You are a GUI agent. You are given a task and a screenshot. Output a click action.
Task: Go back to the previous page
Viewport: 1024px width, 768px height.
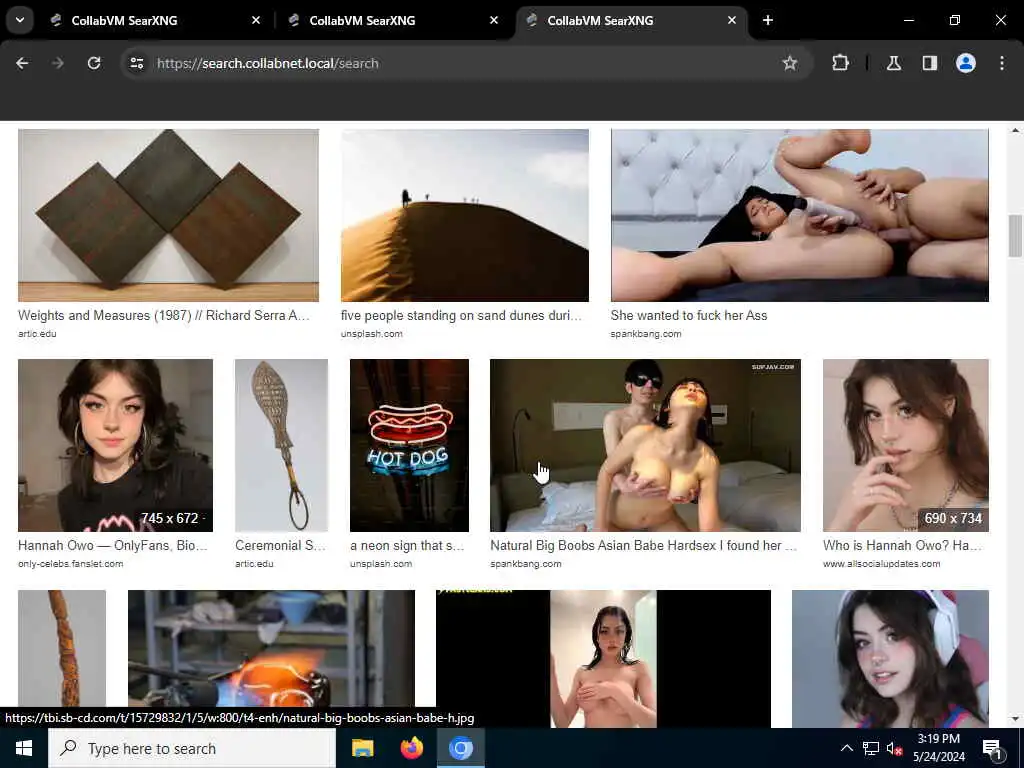pyautogui.click(x=22, y=63)
